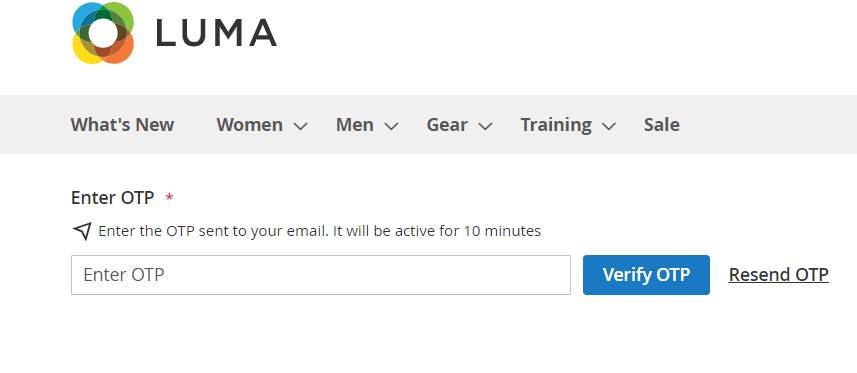This screenshot has height=373, width=857.
Task: Go to the Sale page
Action: pyautogui.click(x=662, y=125)
